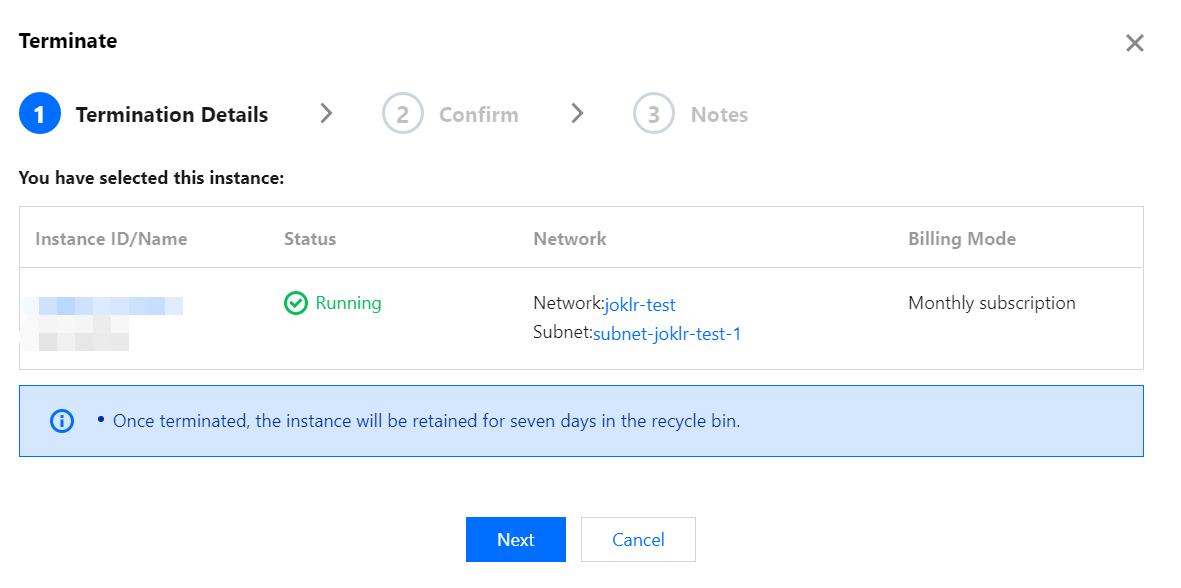This screenshot has height=588, width=1181.
Task: Click the Monthly subscription billing text
Action: [991, 303]
